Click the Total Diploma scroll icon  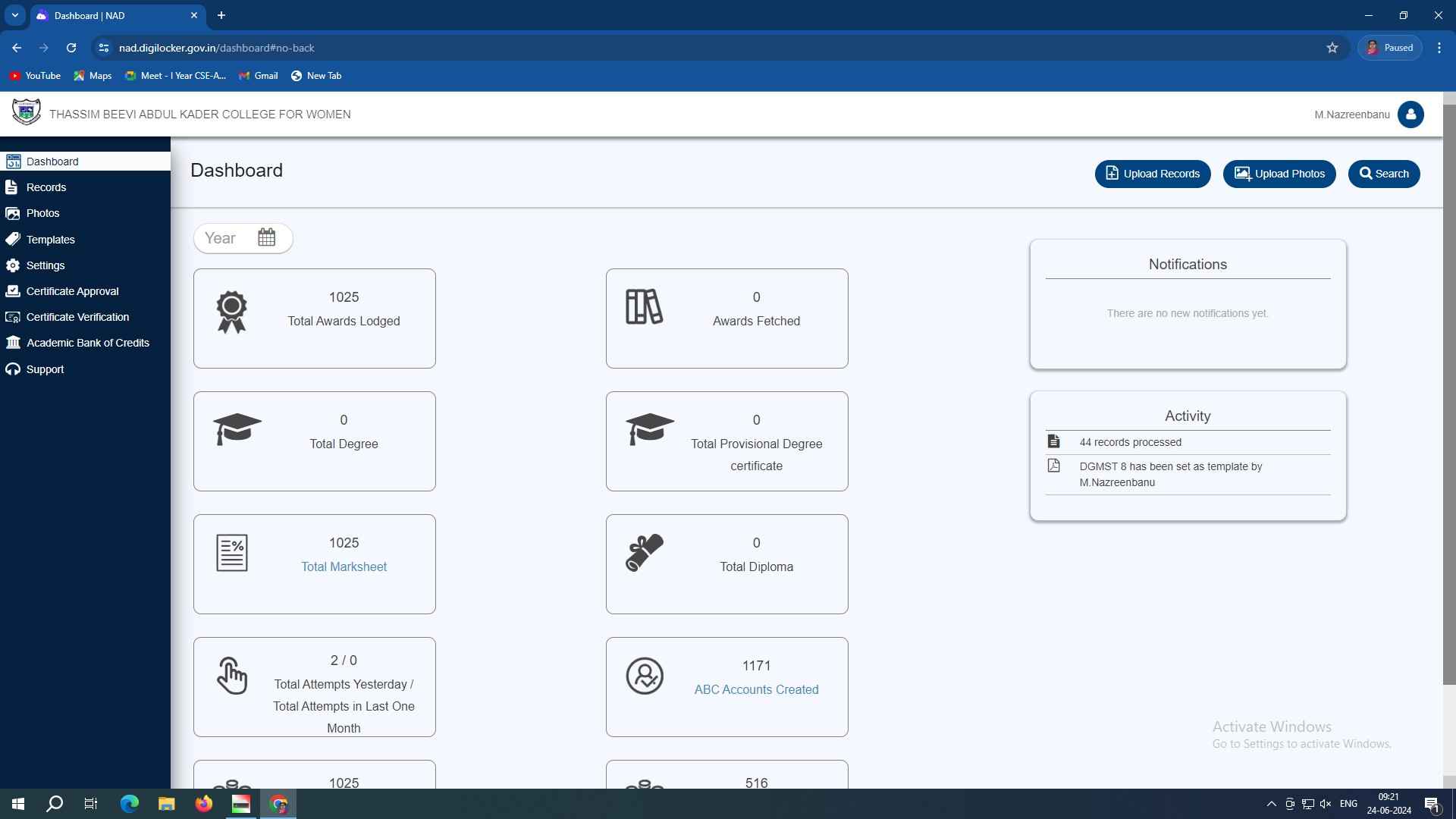click(644, 553)
